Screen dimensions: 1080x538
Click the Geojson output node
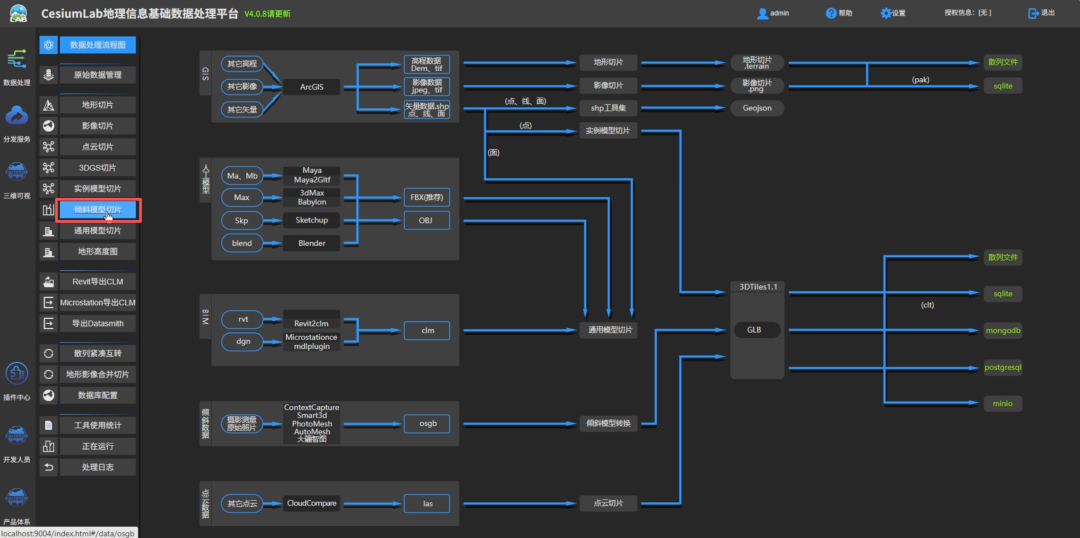point(757,108)
